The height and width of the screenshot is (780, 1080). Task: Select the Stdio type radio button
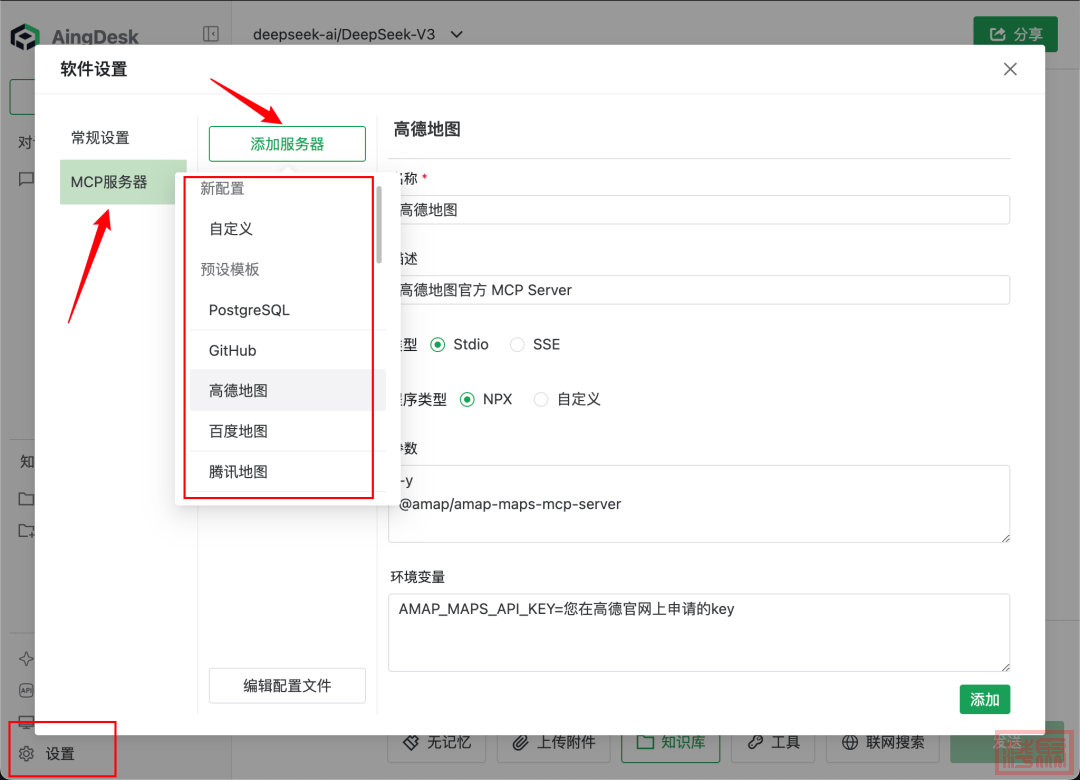437,345
